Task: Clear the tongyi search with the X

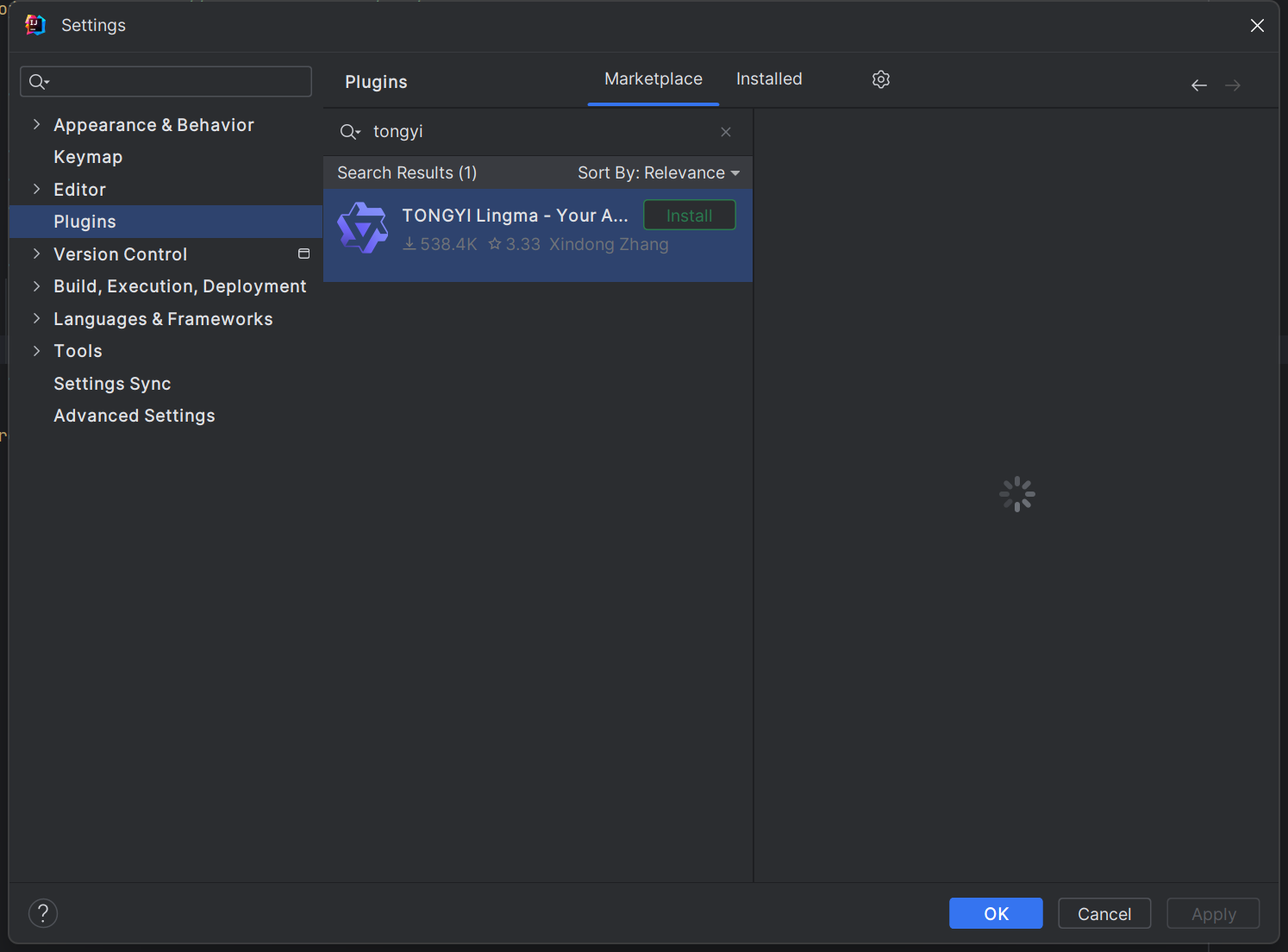Action: (726, 132)
